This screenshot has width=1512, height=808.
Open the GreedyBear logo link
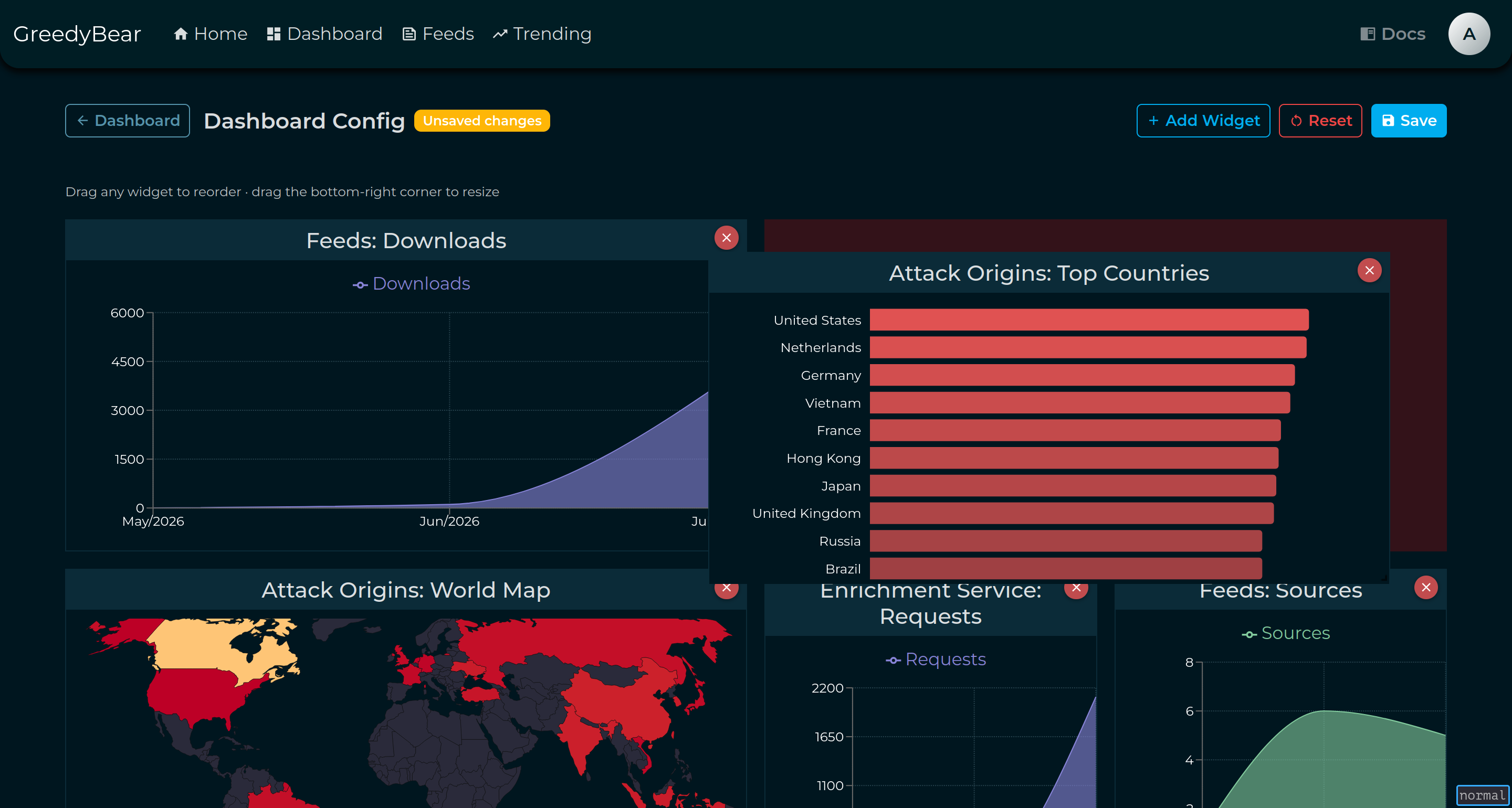[77, 34]
